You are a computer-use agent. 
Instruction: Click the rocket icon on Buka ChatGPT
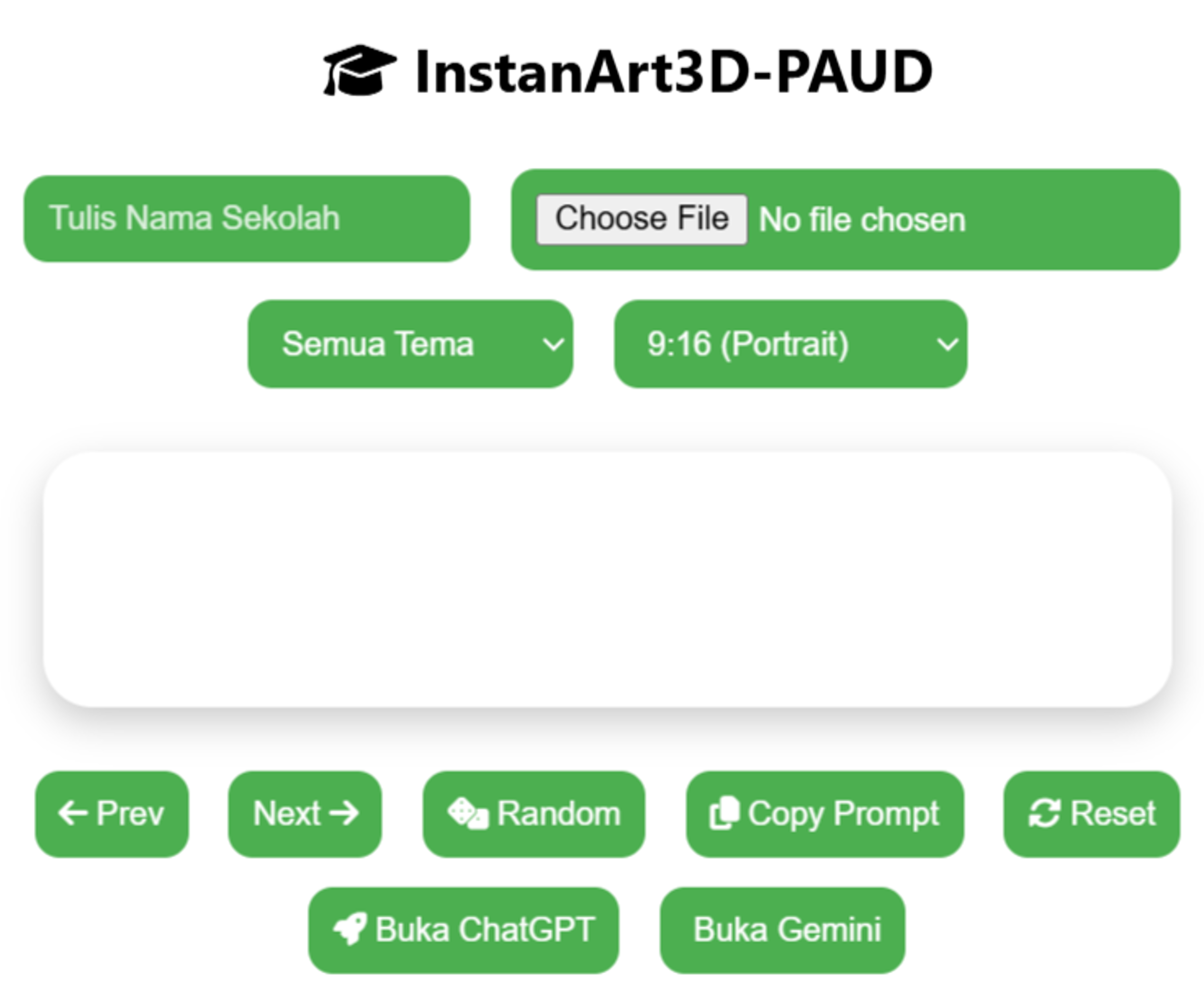click(349, 929)
